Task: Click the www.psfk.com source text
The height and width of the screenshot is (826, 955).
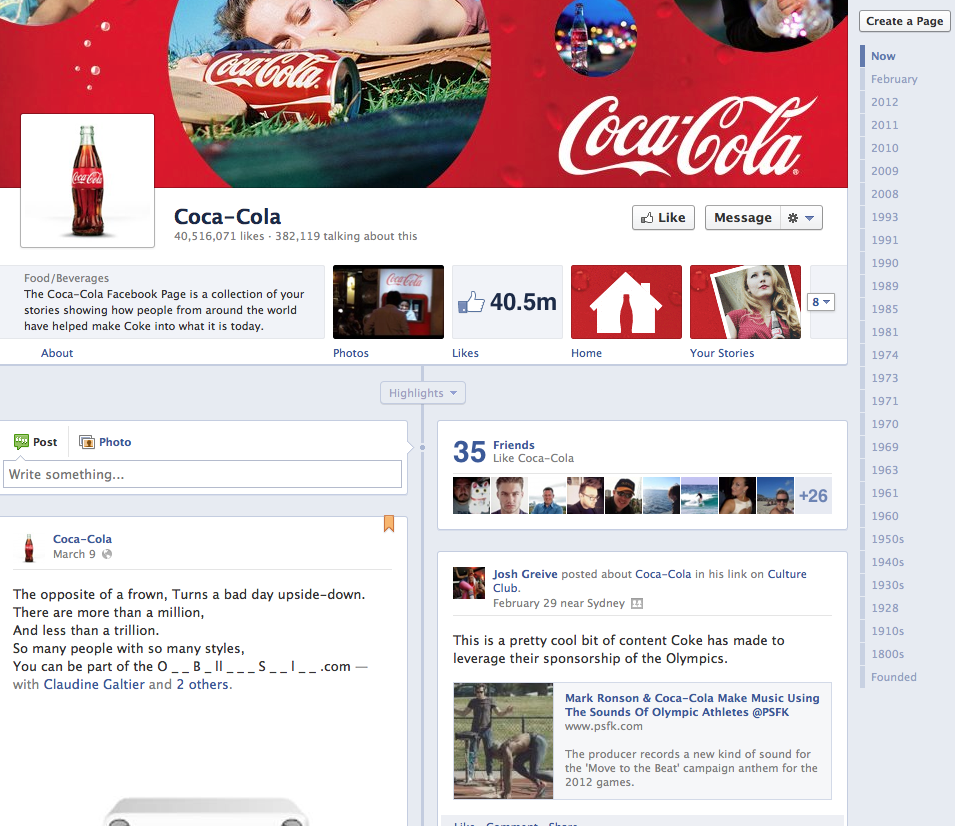Action: [603, 726]
